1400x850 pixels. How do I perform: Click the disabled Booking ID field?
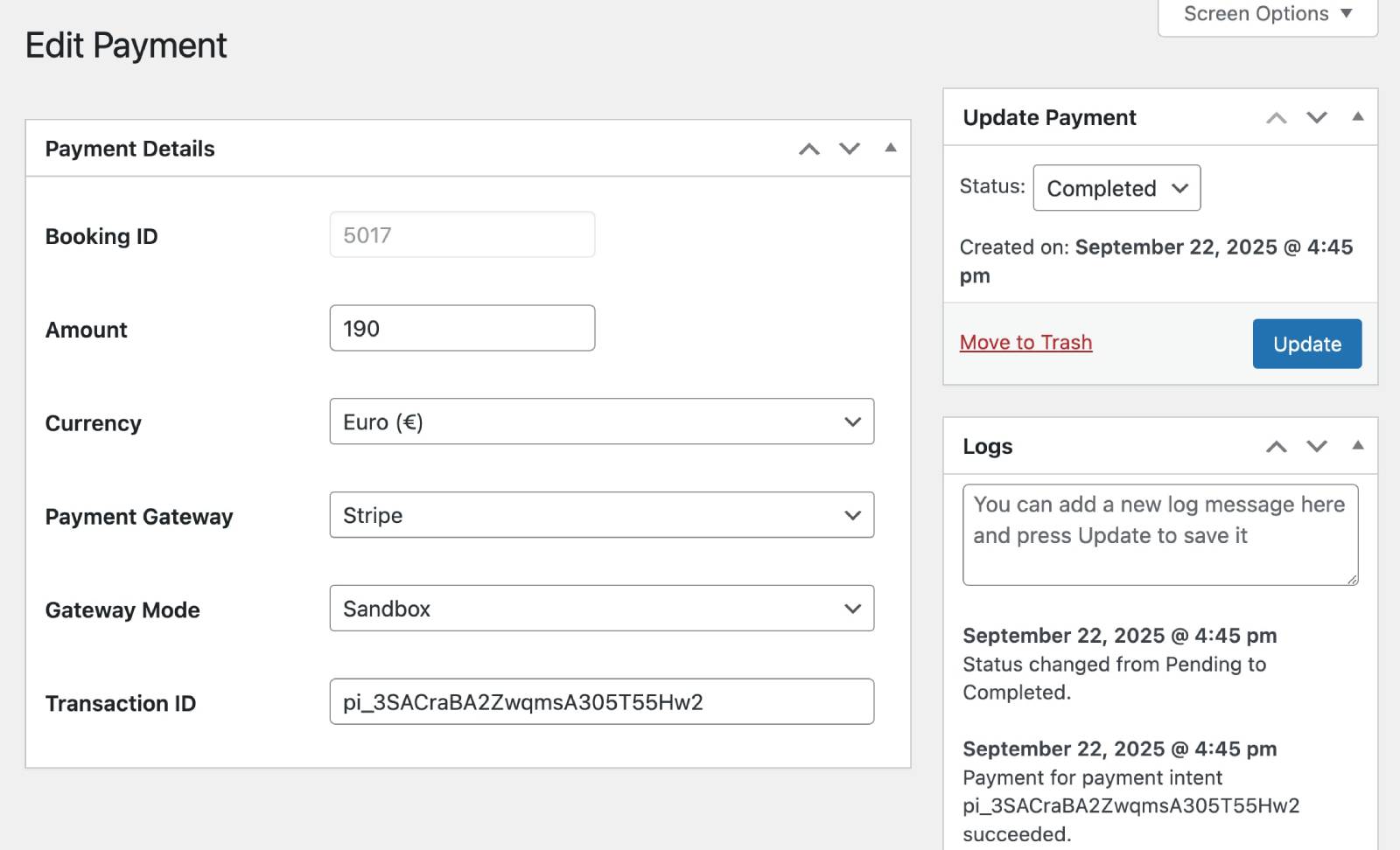pyautogui.click(x=462, y=235)
